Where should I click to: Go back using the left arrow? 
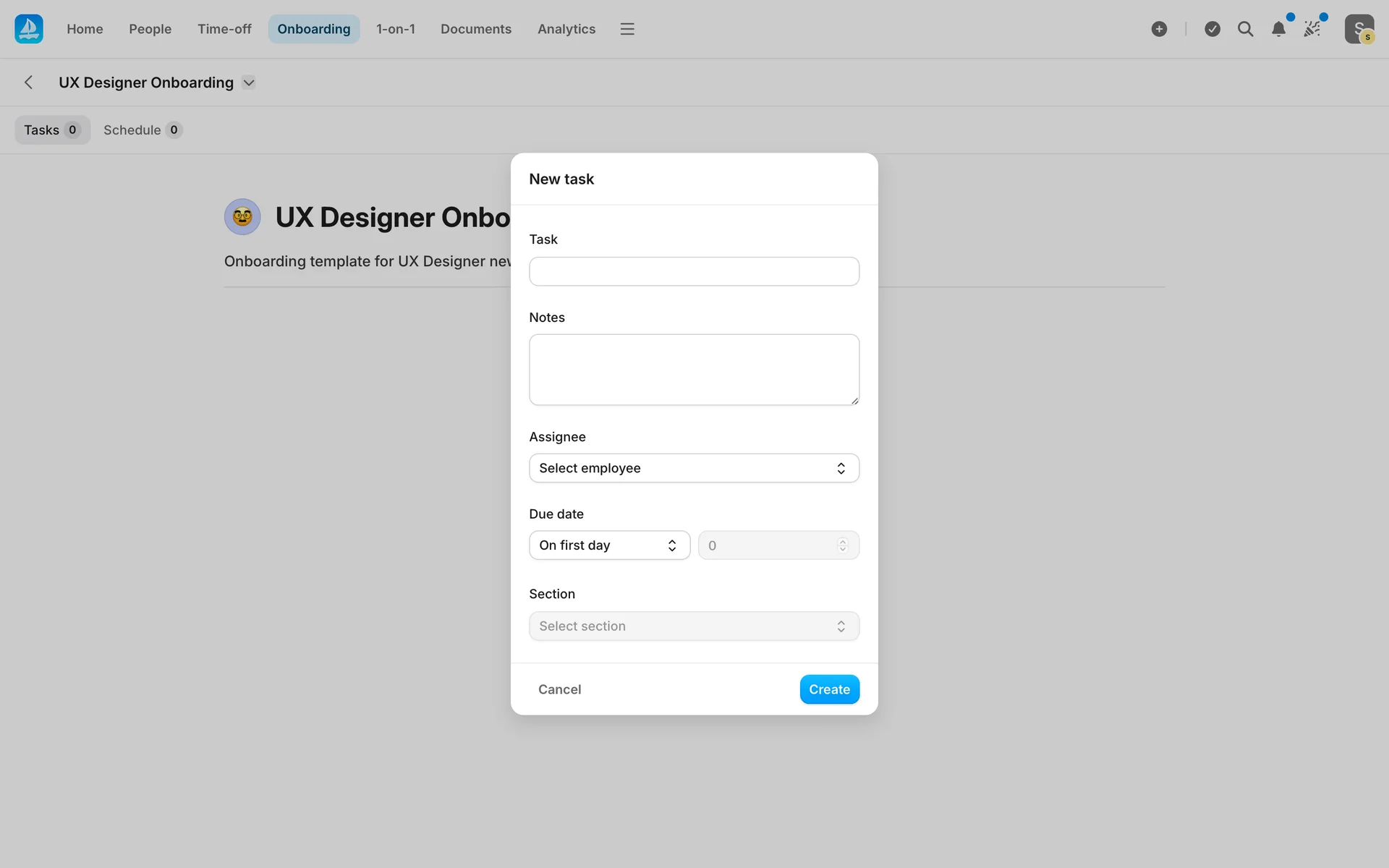29,82
